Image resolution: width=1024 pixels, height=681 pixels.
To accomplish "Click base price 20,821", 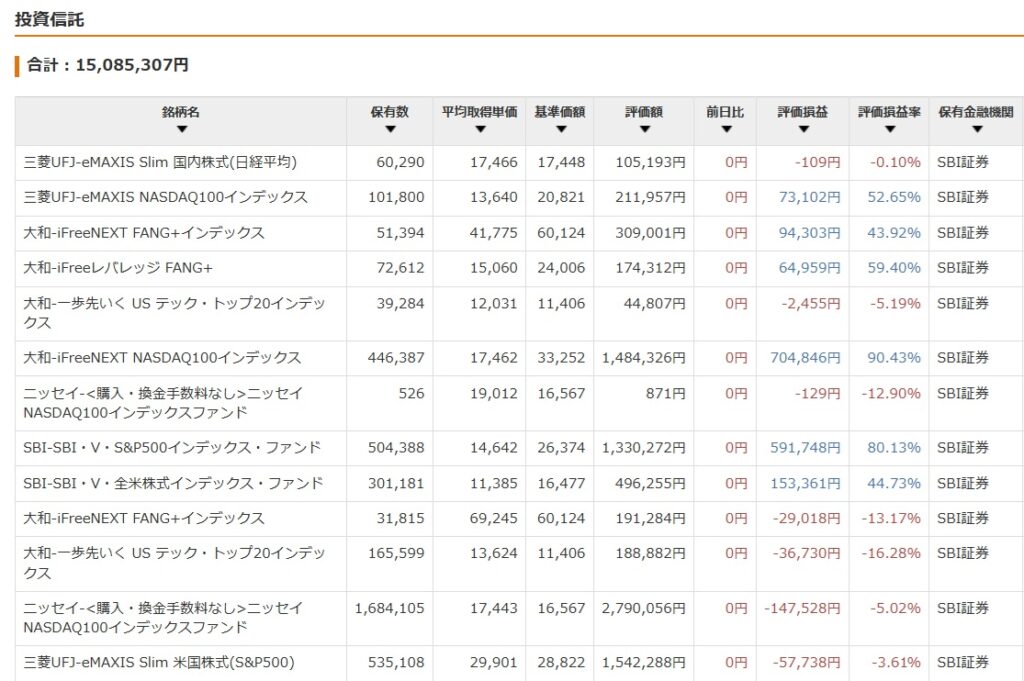I will tap(561, 197).
